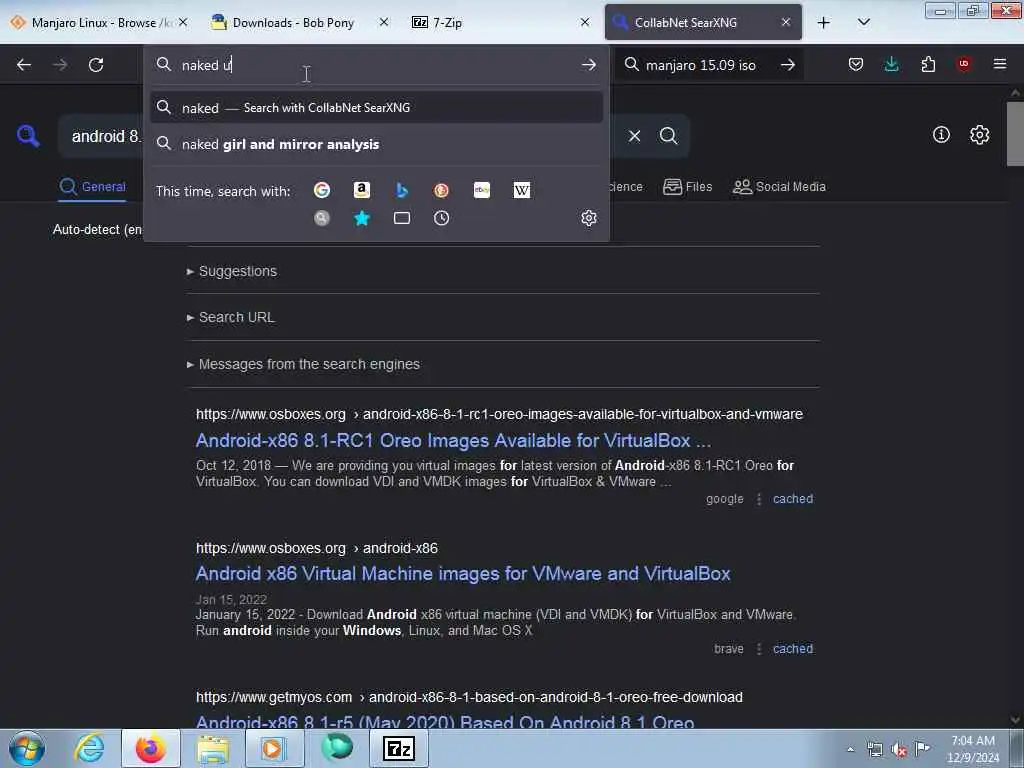
Task: Open Windows Media Player in taskbar
Action: [274, 748]
